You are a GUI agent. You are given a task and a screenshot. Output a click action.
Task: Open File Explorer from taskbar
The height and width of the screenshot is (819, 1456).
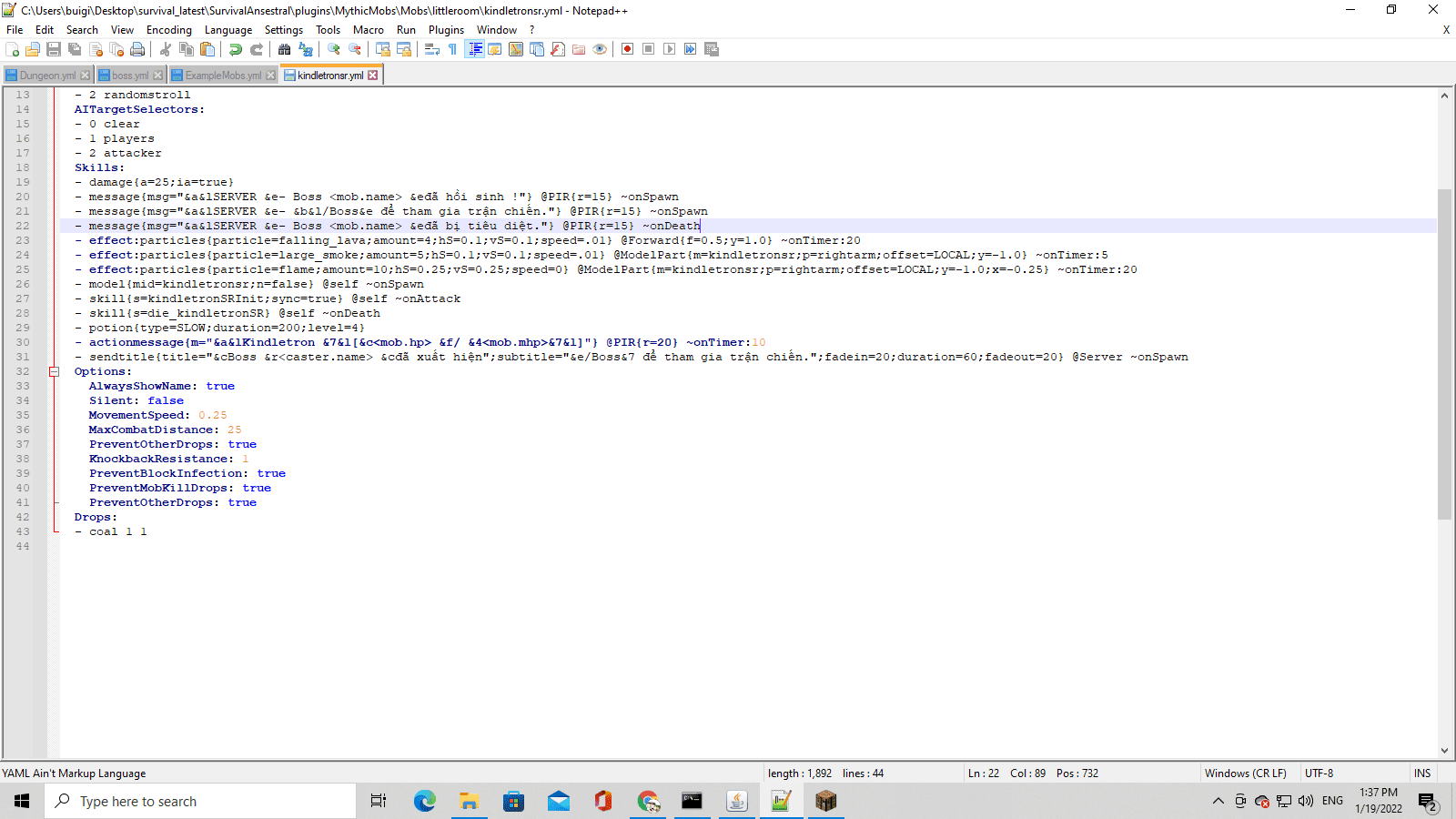pyautogui.click(x=470, y=801)
